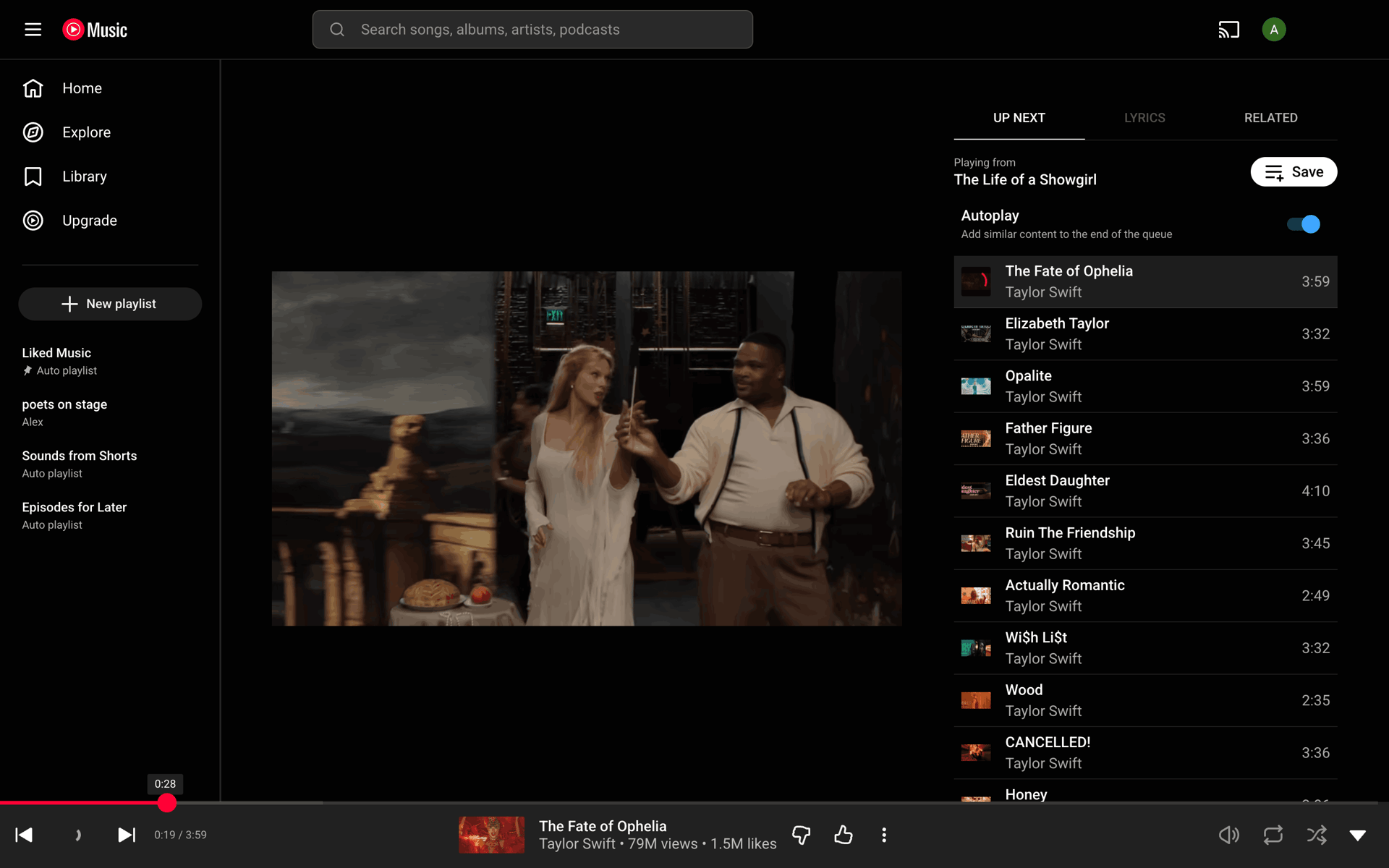Play Eldest Daughter from the queue
Viewport: 1389px width, 868px height.
1145,491
